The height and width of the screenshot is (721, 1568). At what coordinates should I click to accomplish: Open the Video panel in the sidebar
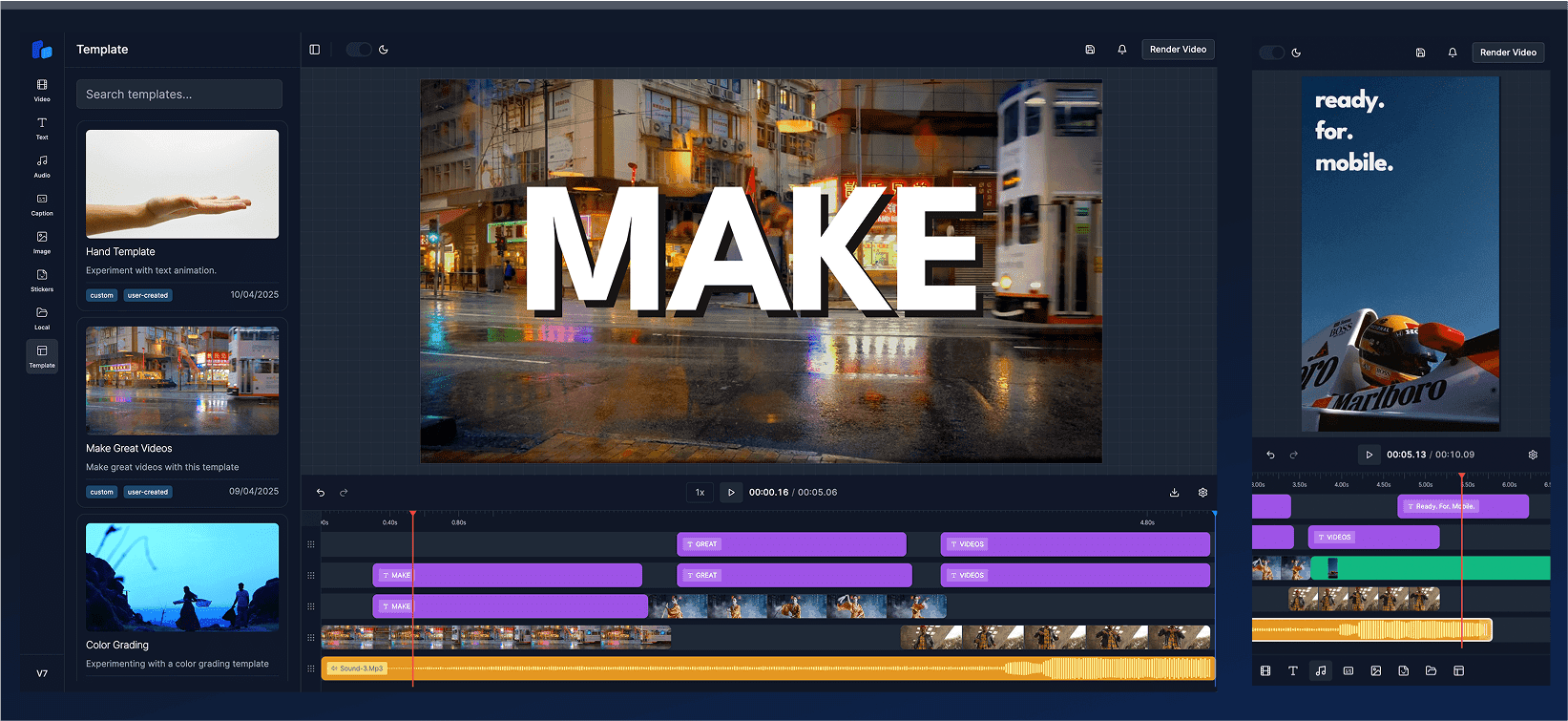tap(42, 90)
